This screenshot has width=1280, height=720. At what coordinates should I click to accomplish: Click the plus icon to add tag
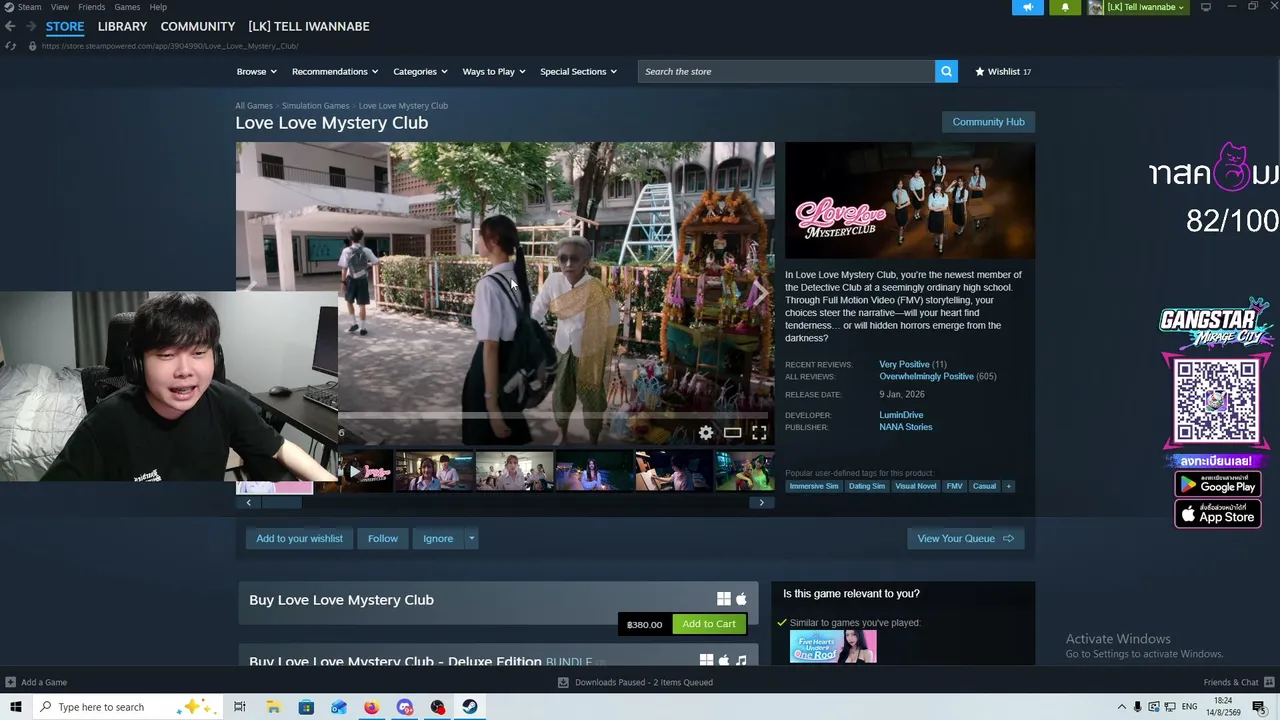[x=1008, y=486]
